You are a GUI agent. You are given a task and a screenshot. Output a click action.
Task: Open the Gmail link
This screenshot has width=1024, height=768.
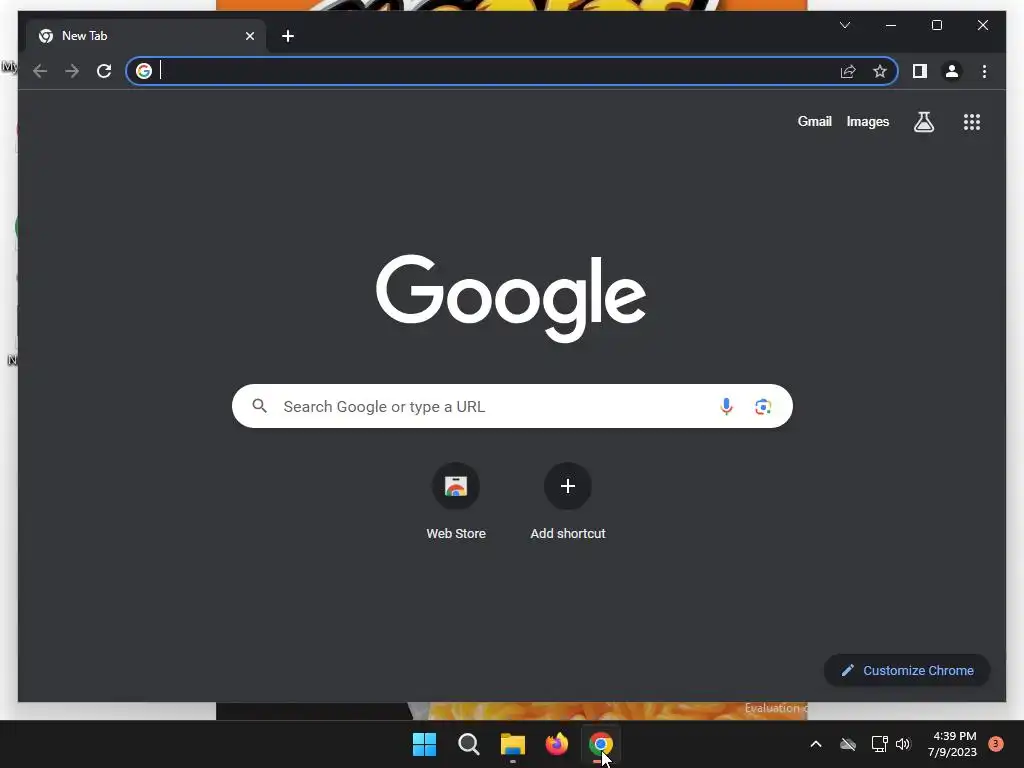814,121
